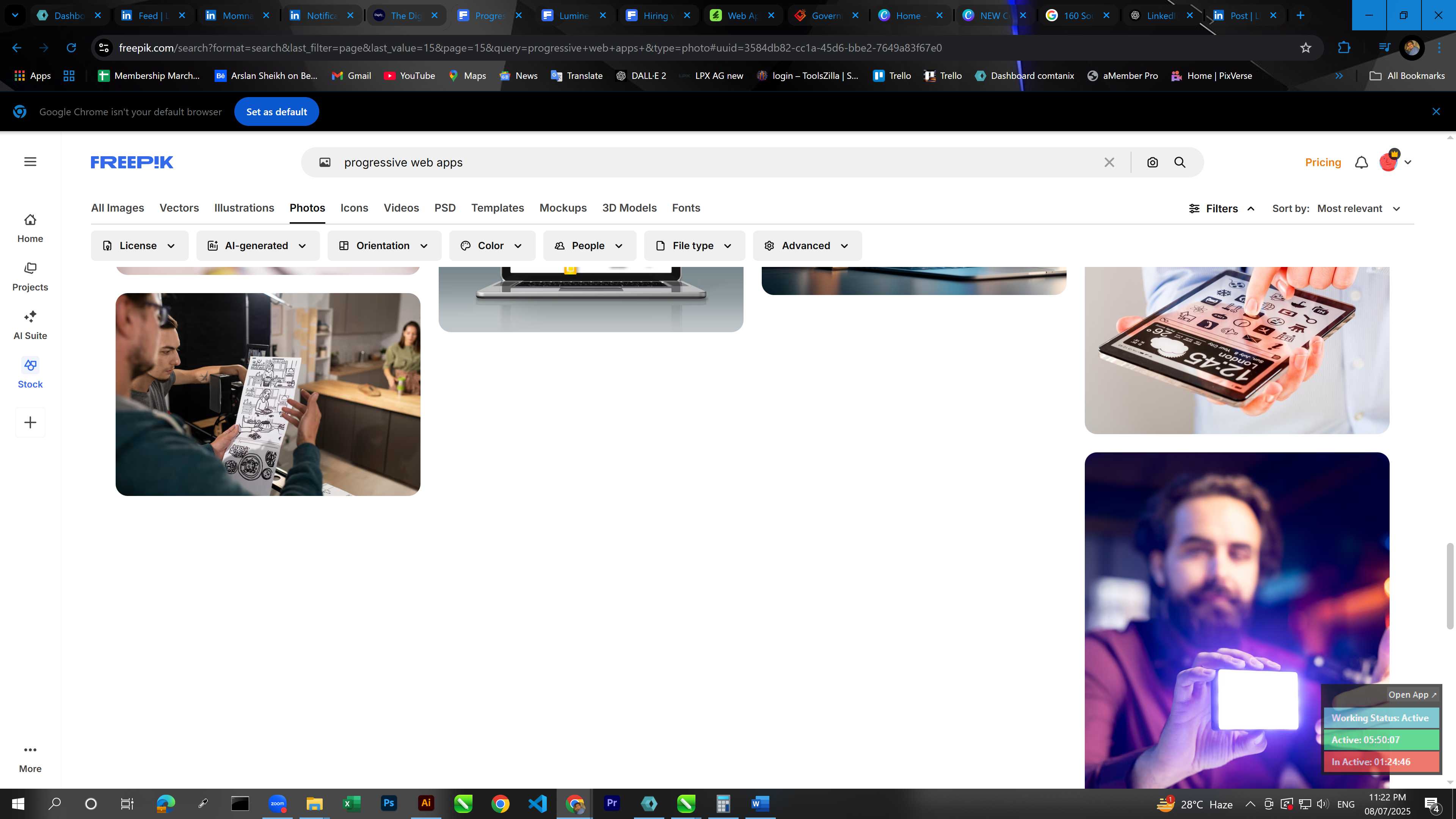1456x819 pixels.
Task: Clear the search query with X
Action: pyautogui.click(x=1109, y=162)
